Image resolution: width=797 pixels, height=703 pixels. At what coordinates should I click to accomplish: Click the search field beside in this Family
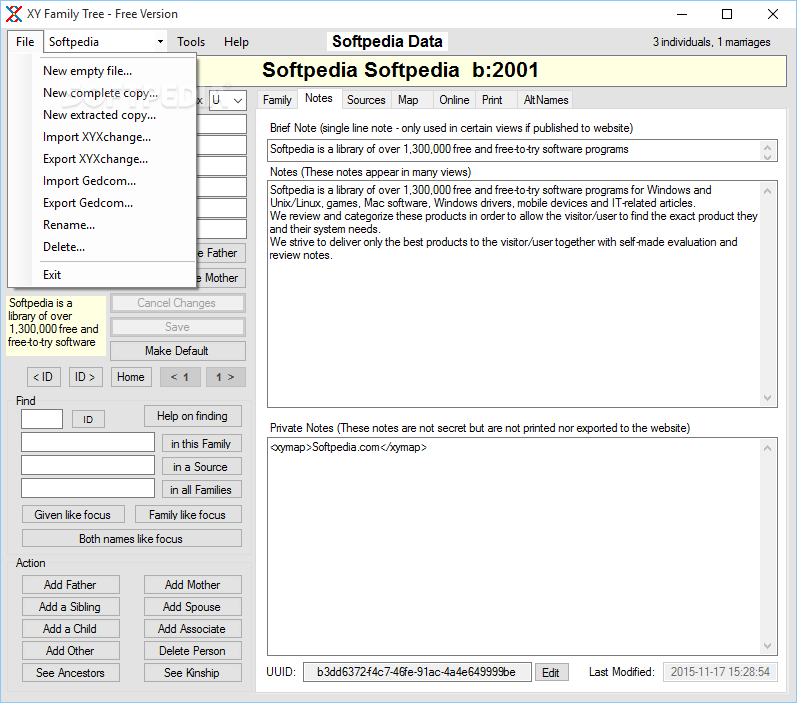88,442
